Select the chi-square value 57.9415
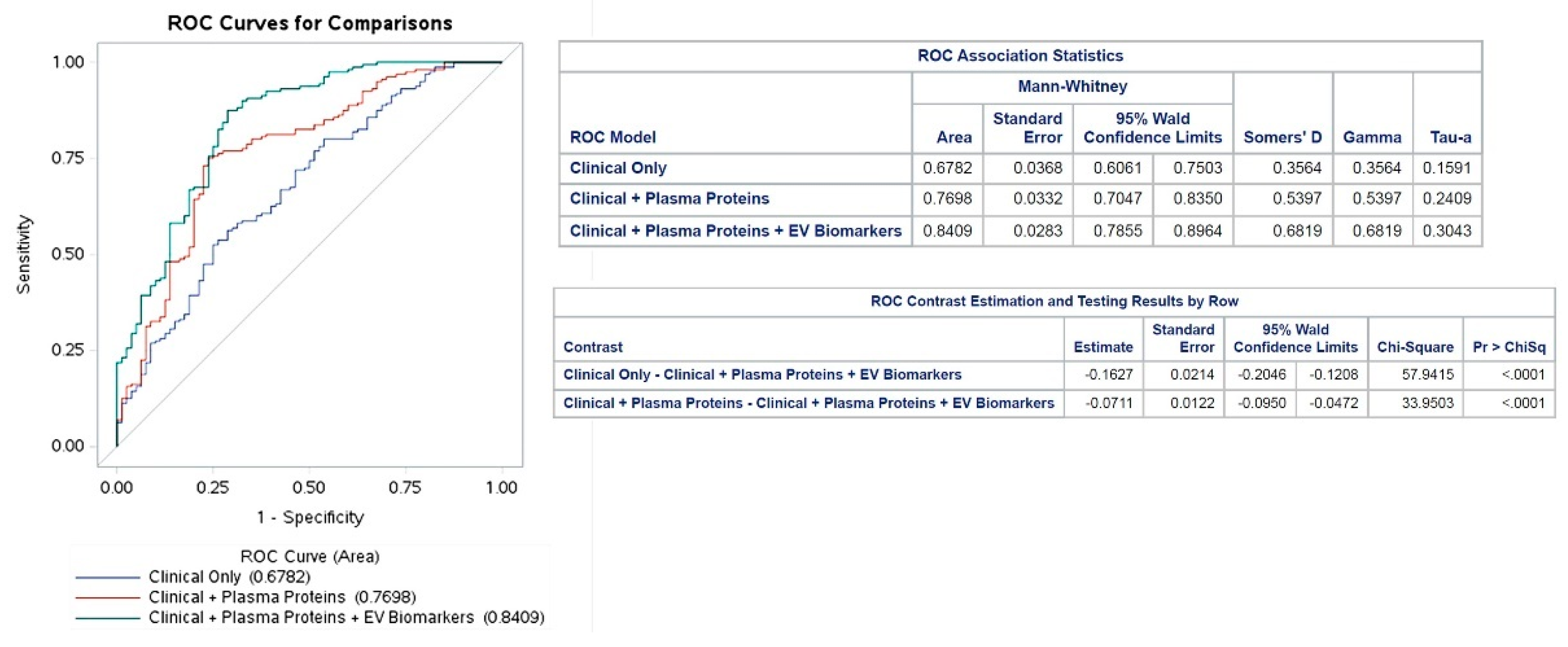This screenshot has height=647, width=1568. pyautogui.click(x=1427, y=375)
